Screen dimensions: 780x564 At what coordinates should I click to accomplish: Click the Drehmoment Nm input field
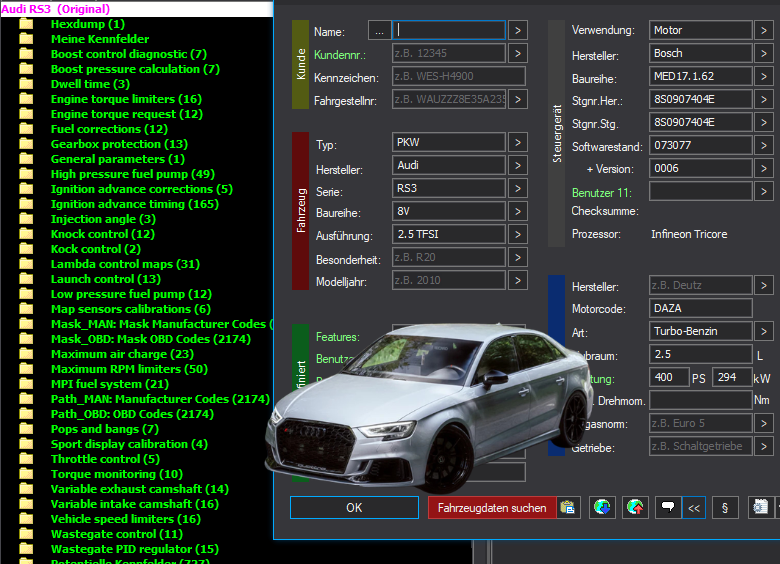click(x=700, y=400)
